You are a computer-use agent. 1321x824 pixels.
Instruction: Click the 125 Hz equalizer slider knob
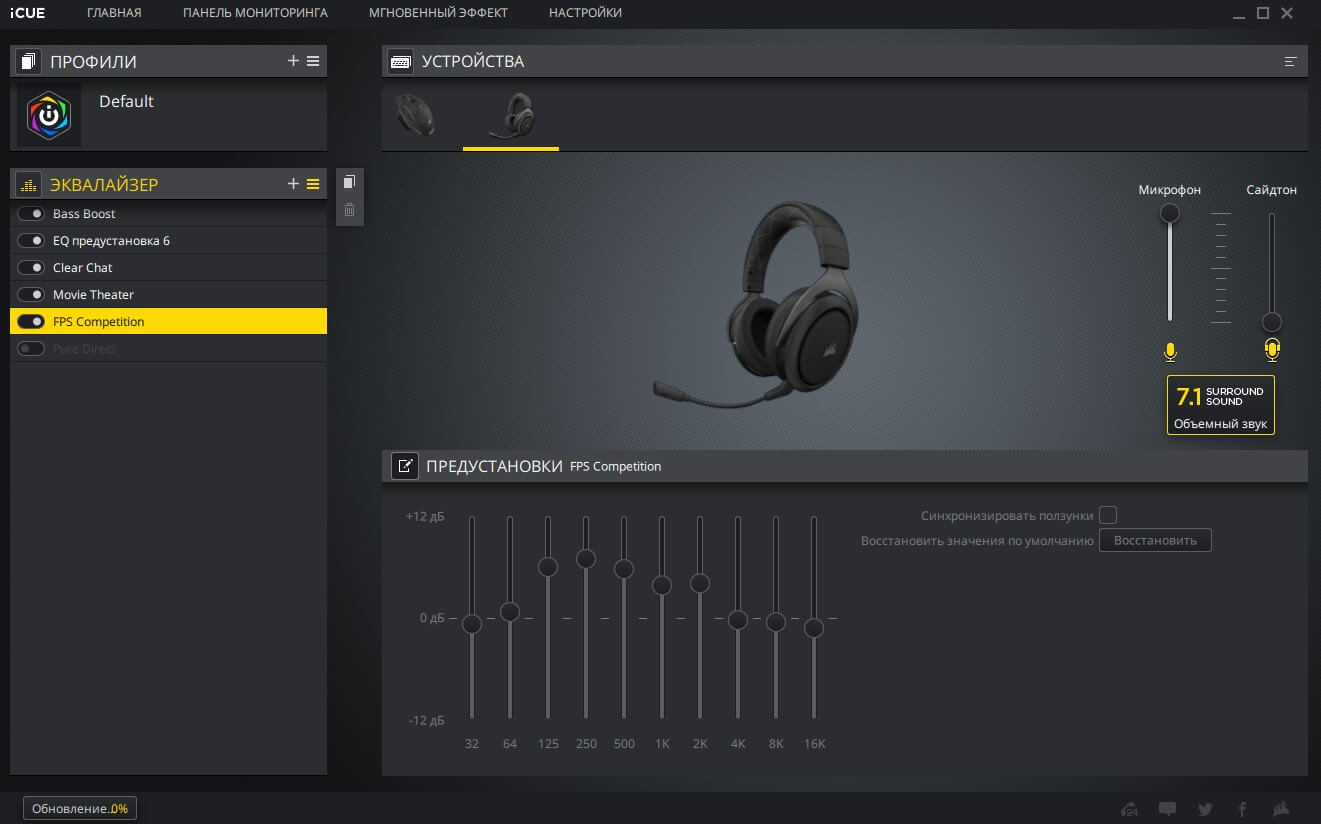(x=548, y=567)
